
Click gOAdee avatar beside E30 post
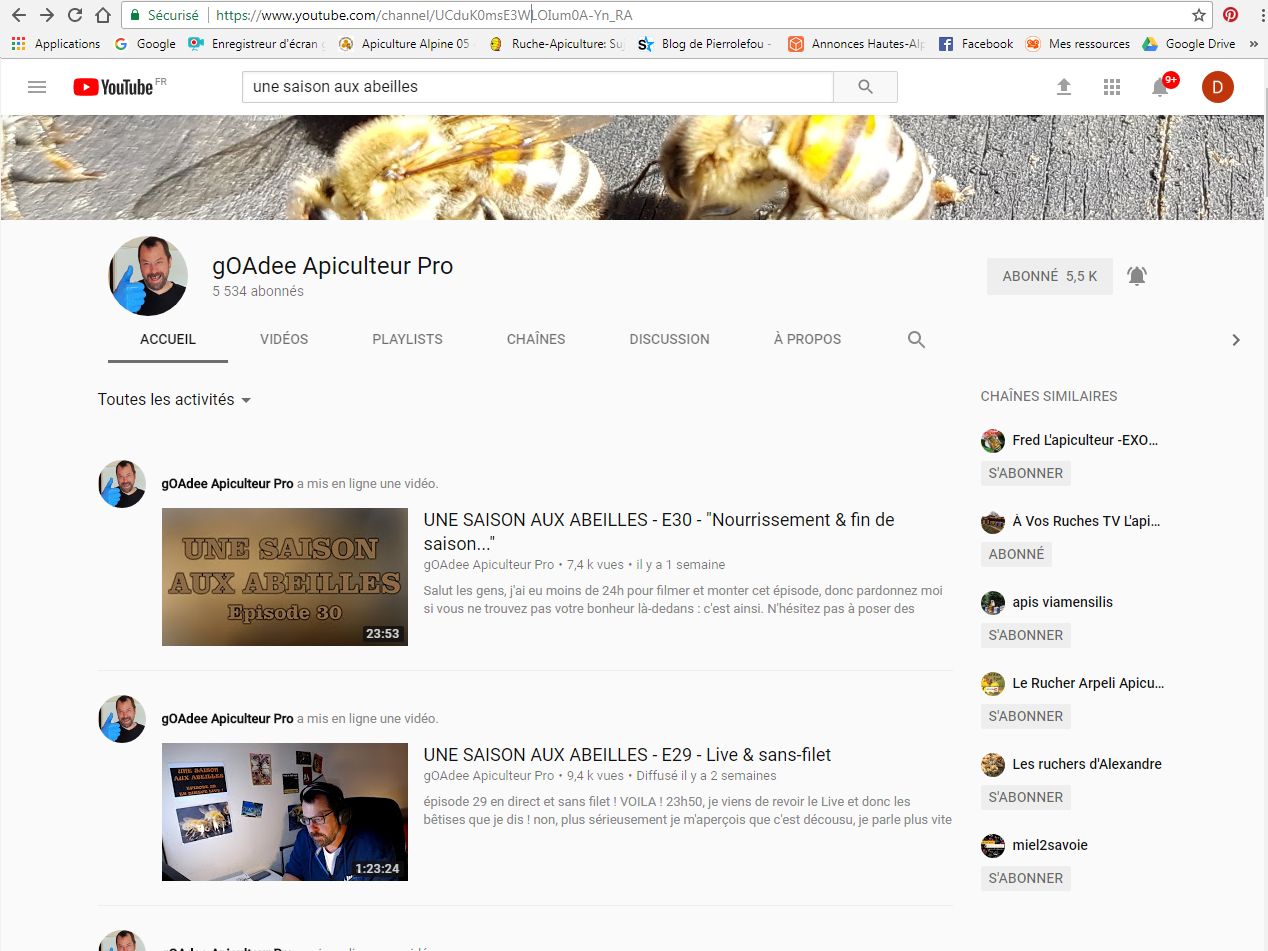(122, 484)
